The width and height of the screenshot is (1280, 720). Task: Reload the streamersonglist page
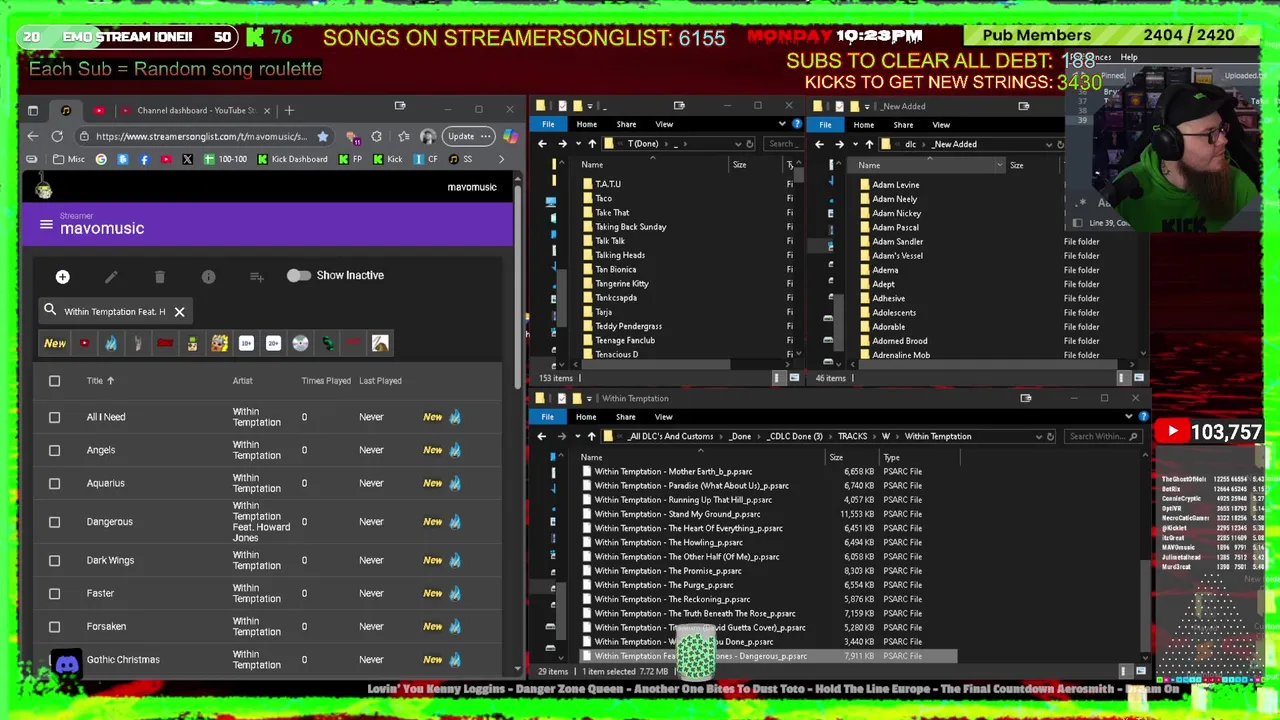[x=57, y=136]
